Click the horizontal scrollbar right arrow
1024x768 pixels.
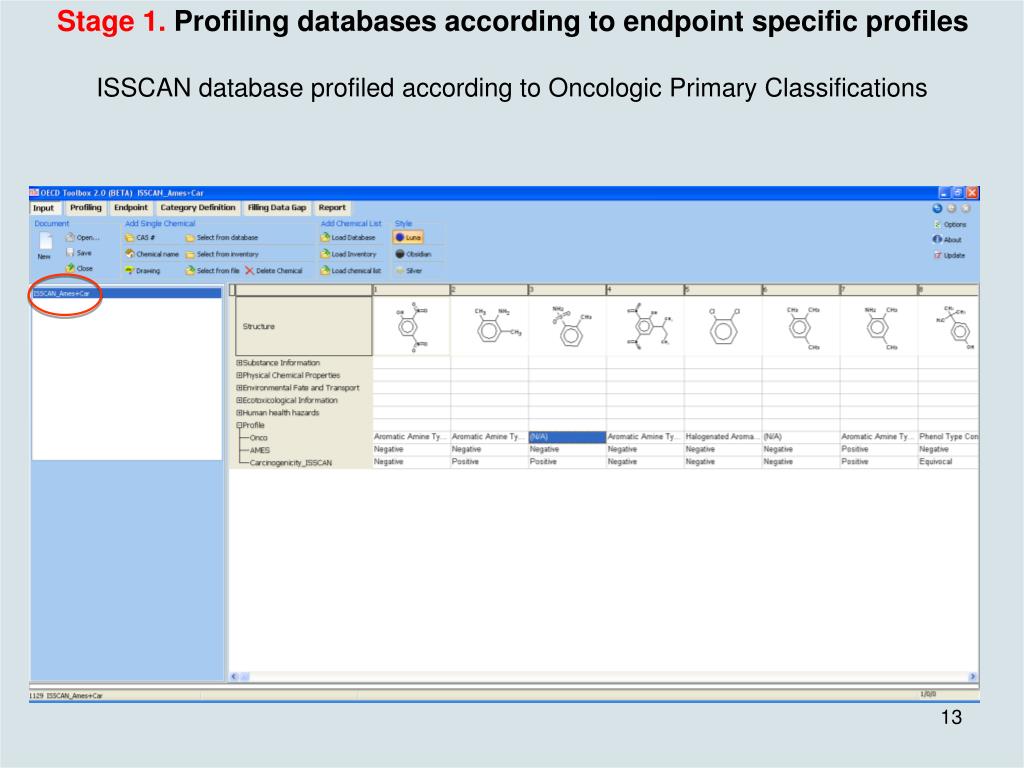972,677
